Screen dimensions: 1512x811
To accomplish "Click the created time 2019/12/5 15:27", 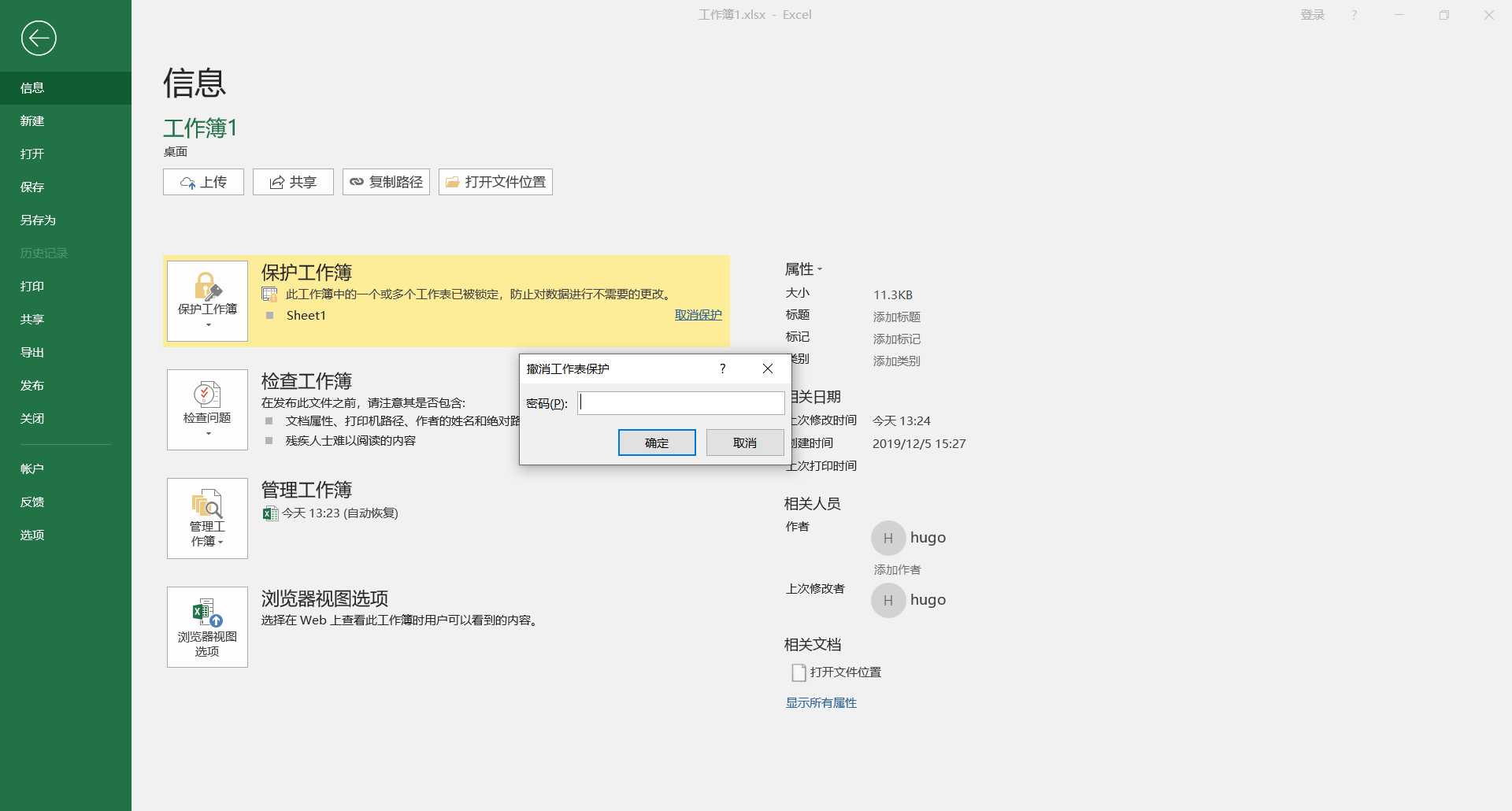I will pyautogui.click(x=919, y=443).
